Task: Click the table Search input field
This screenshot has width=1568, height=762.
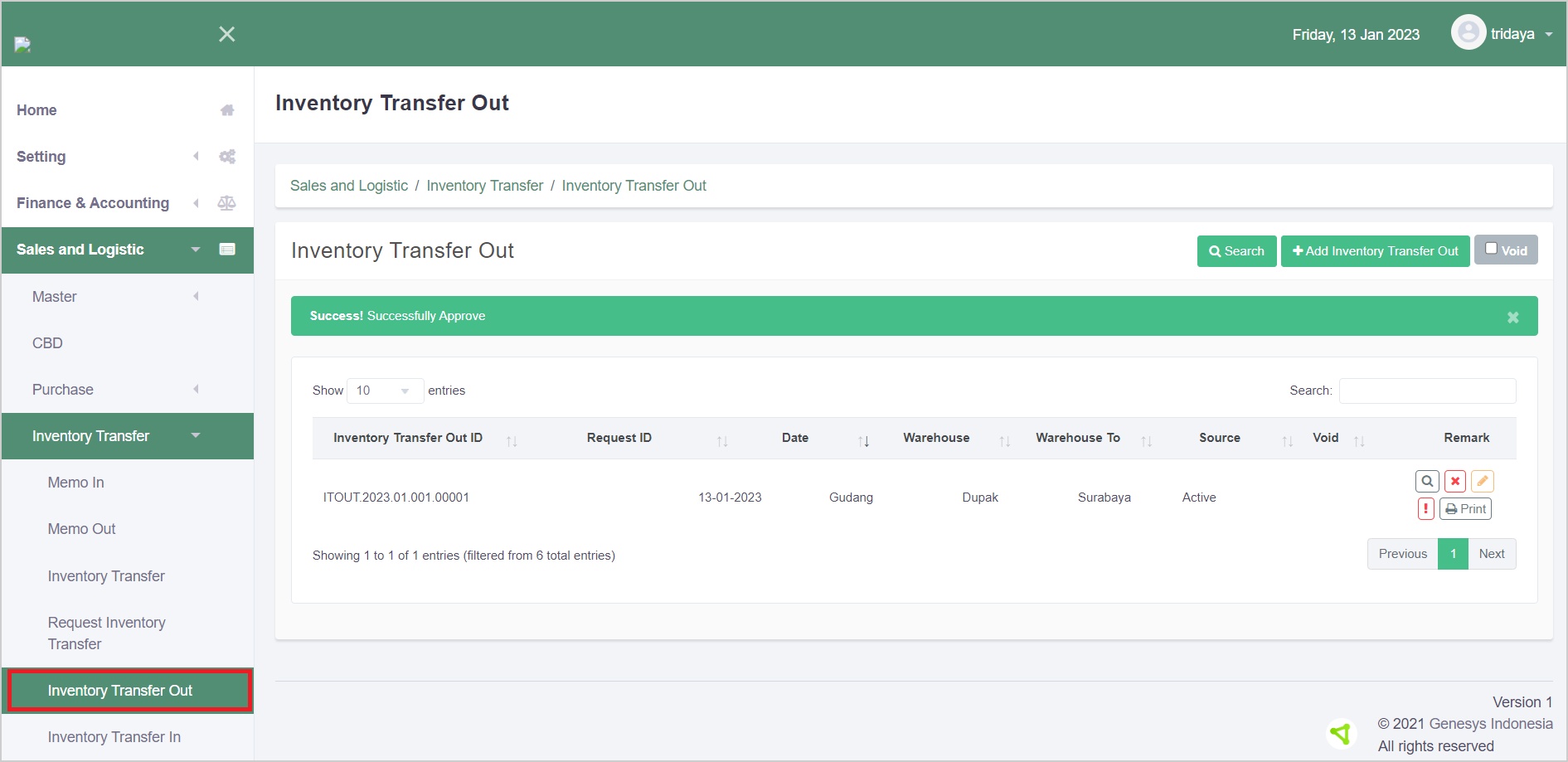Action: tap(1427, 391)
